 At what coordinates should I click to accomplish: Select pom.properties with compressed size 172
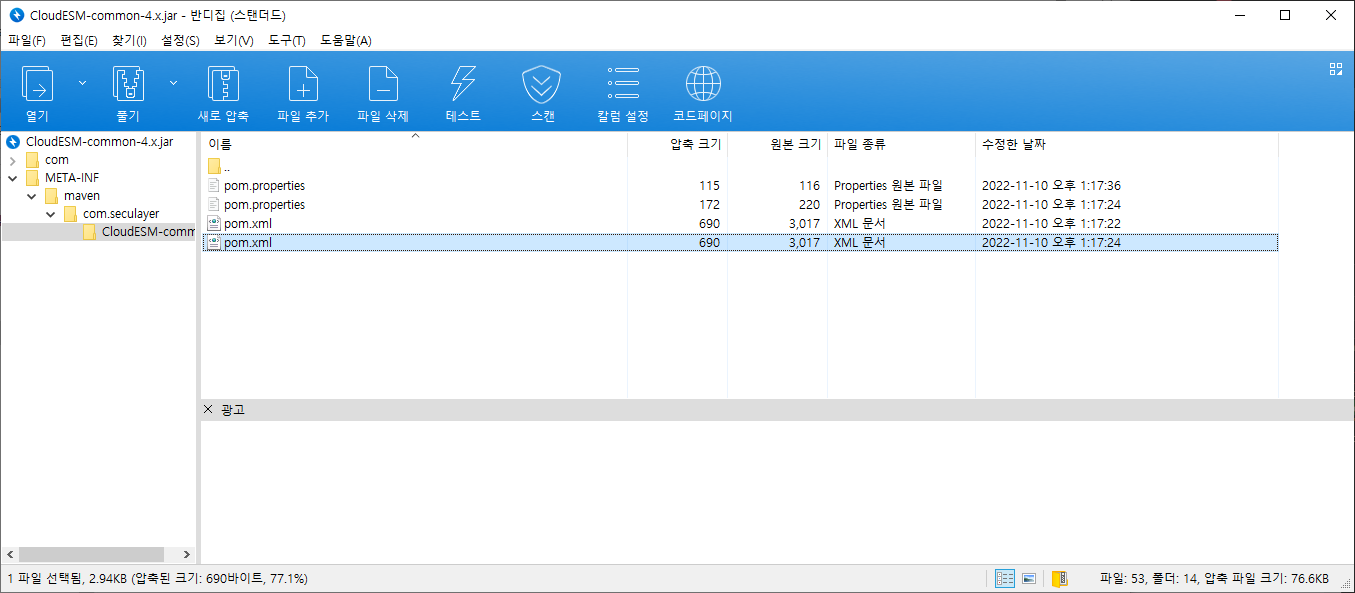pyautogui.click(x=740, y=205)
